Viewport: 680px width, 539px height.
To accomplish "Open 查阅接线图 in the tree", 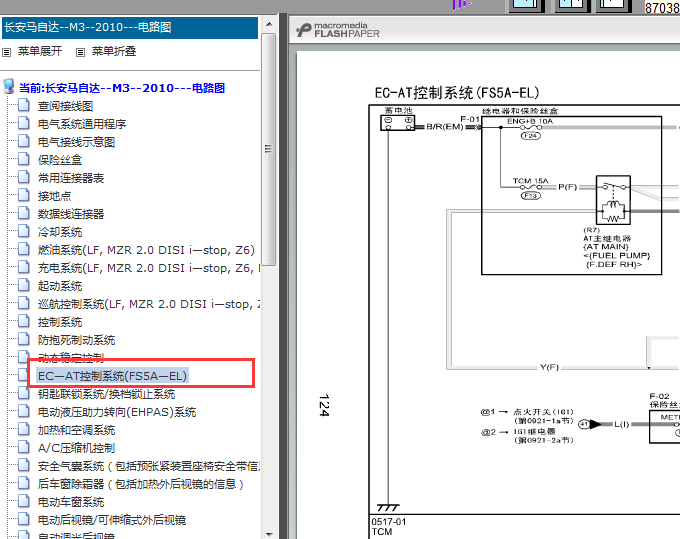I will click(65, 106).
